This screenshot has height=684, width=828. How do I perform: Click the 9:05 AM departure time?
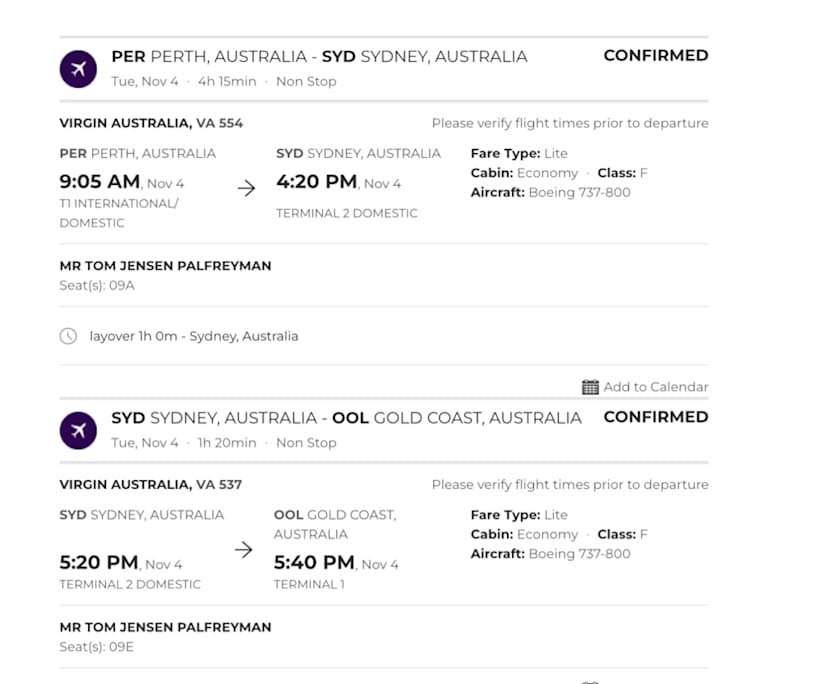pos(100,182)
